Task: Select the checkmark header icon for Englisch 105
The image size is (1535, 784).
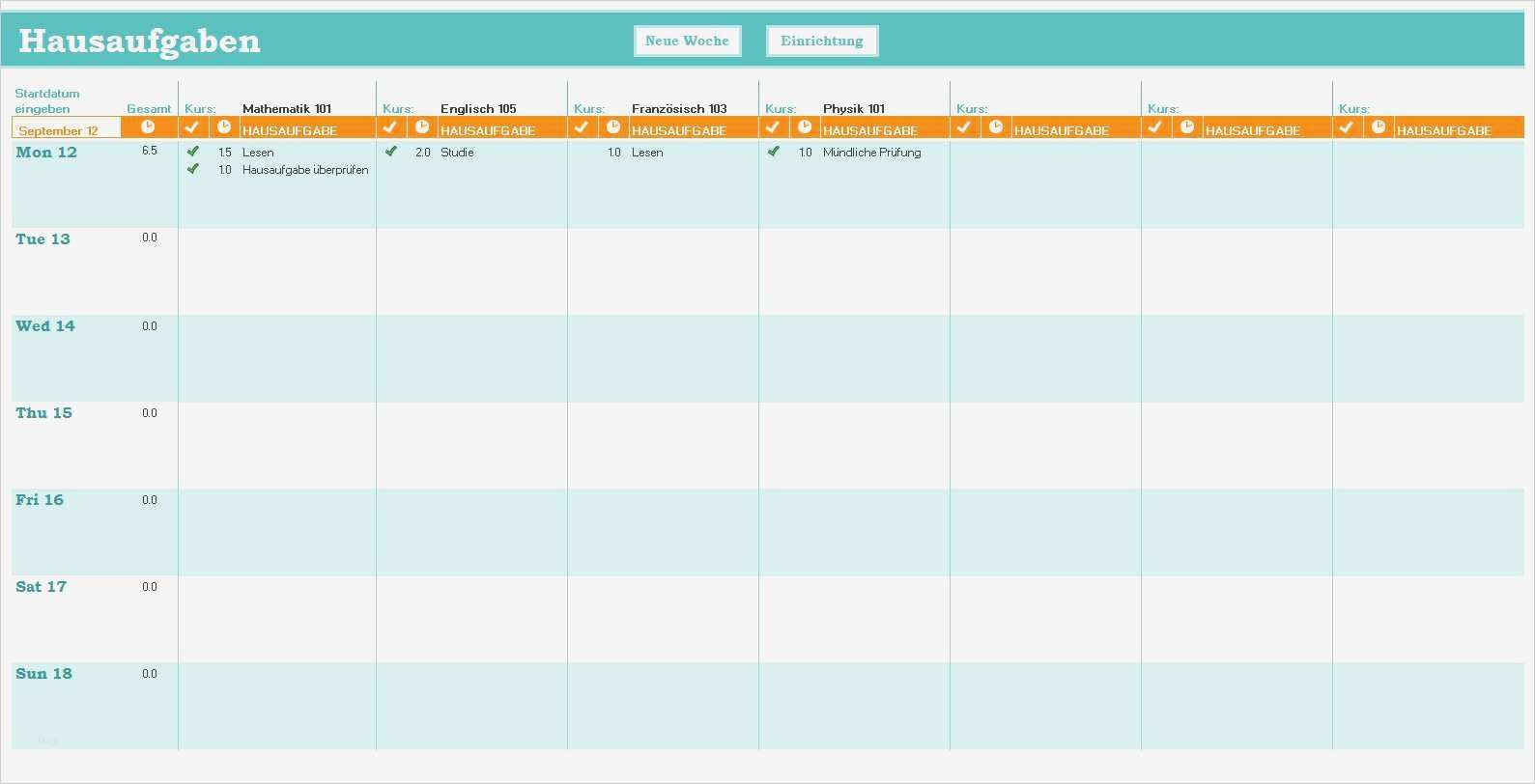Action: (390, 127)
